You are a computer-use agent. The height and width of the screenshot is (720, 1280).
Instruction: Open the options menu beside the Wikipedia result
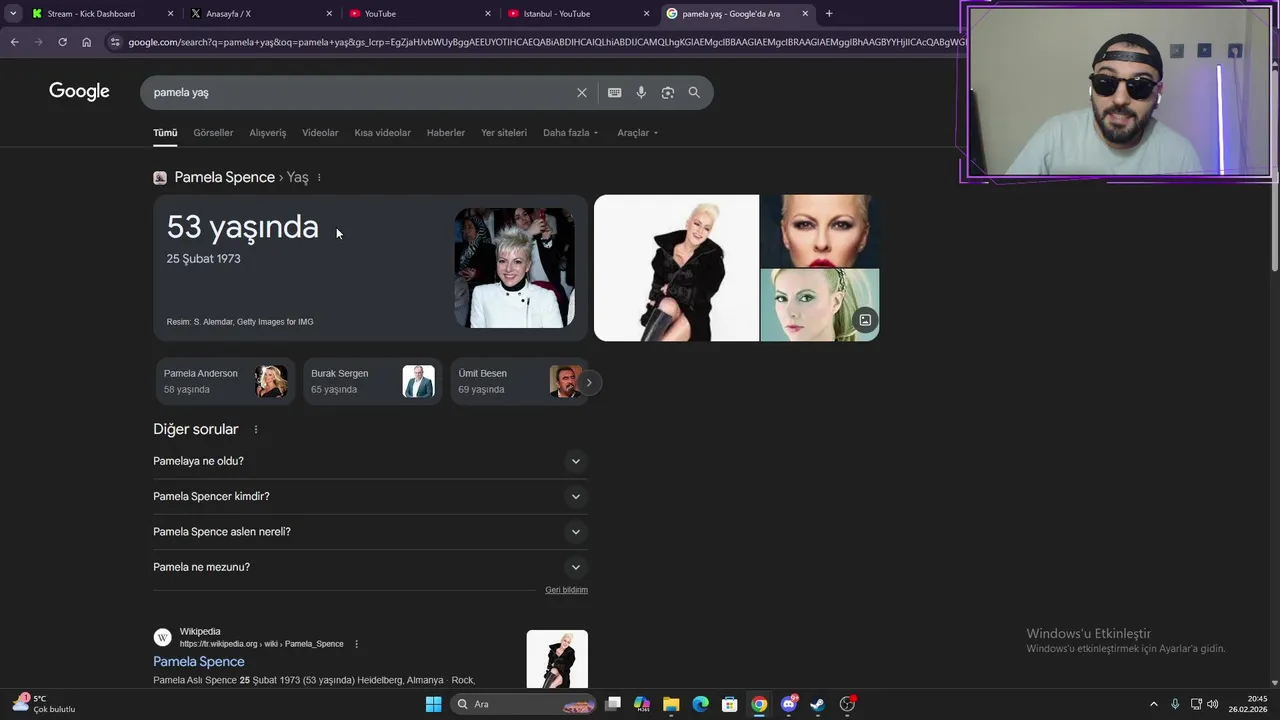click(x=356, y=644)
